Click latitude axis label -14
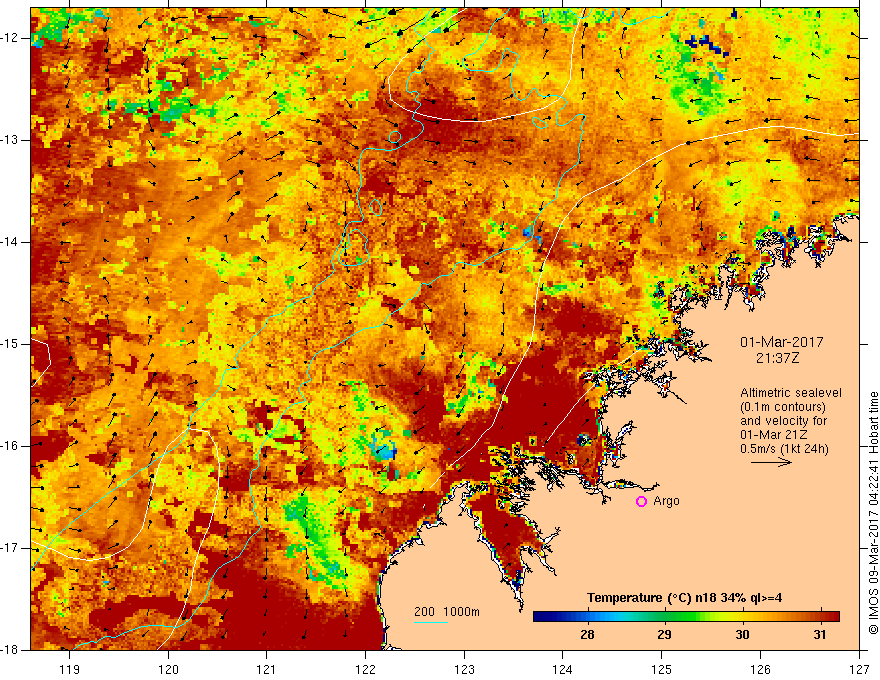The image size is (880, 680). (x=11, y=242)
